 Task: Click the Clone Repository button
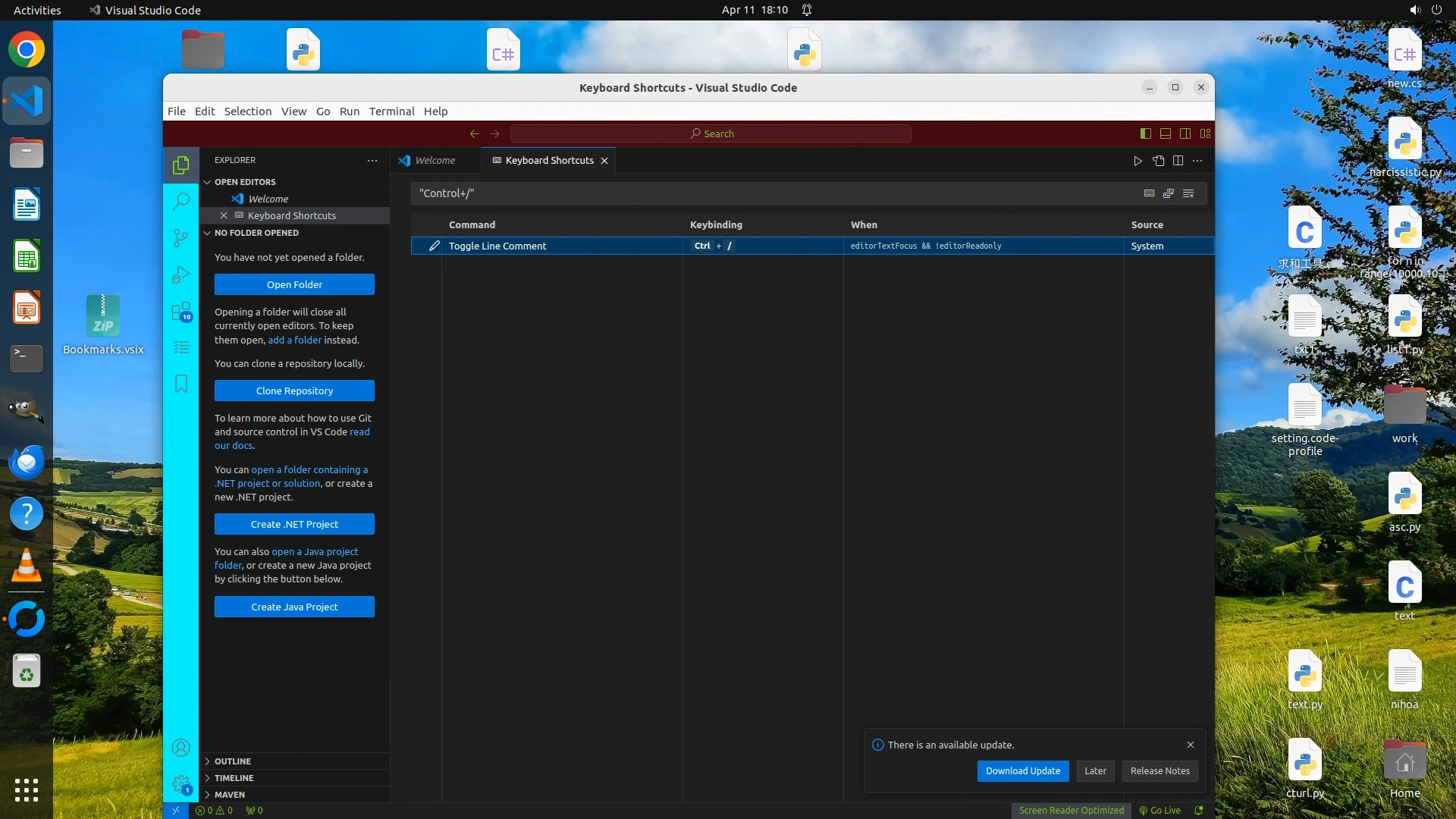pyautogui.click(x=294, y=391)
